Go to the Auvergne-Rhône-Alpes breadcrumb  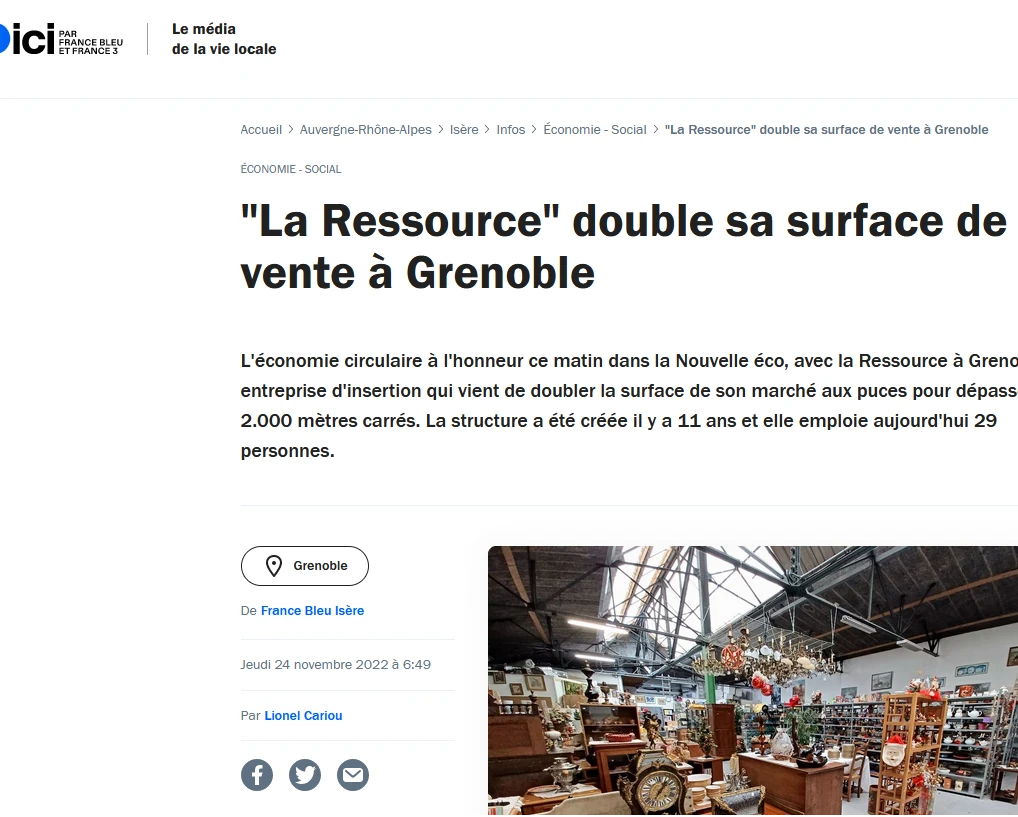pos(366,129)
